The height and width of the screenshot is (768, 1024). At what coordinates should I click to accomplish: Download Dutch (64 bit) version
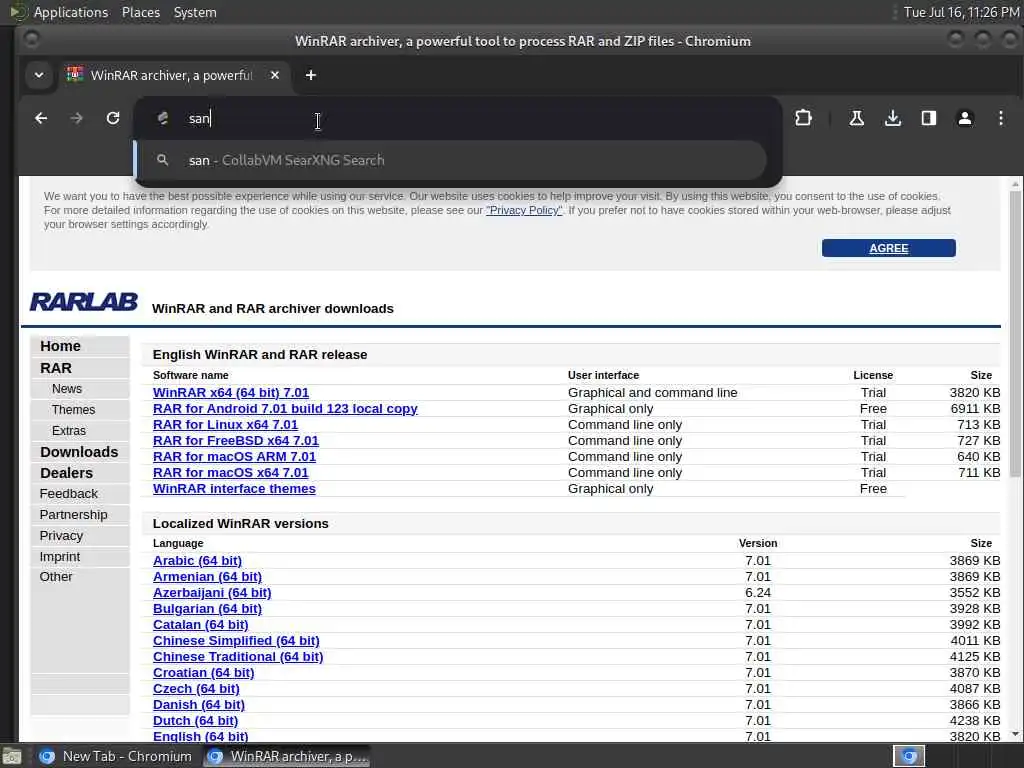[195, 720]
